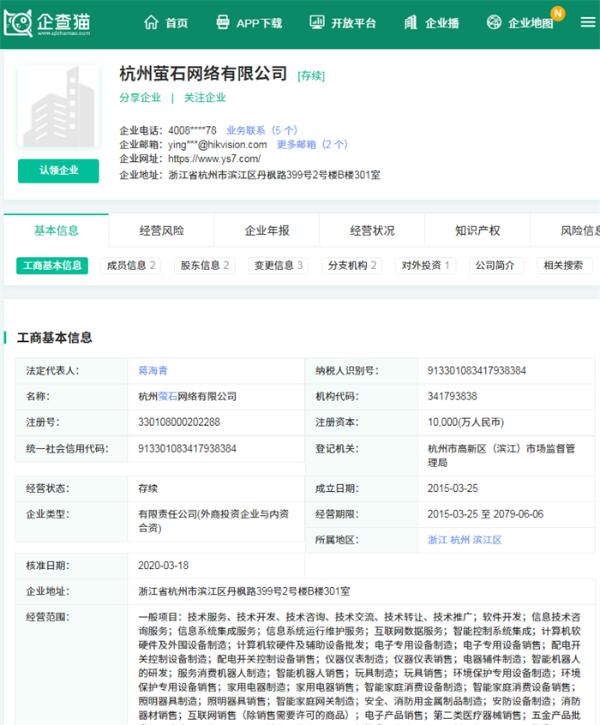Select the 工商基本信息 sub-tab

coord(52,265)
